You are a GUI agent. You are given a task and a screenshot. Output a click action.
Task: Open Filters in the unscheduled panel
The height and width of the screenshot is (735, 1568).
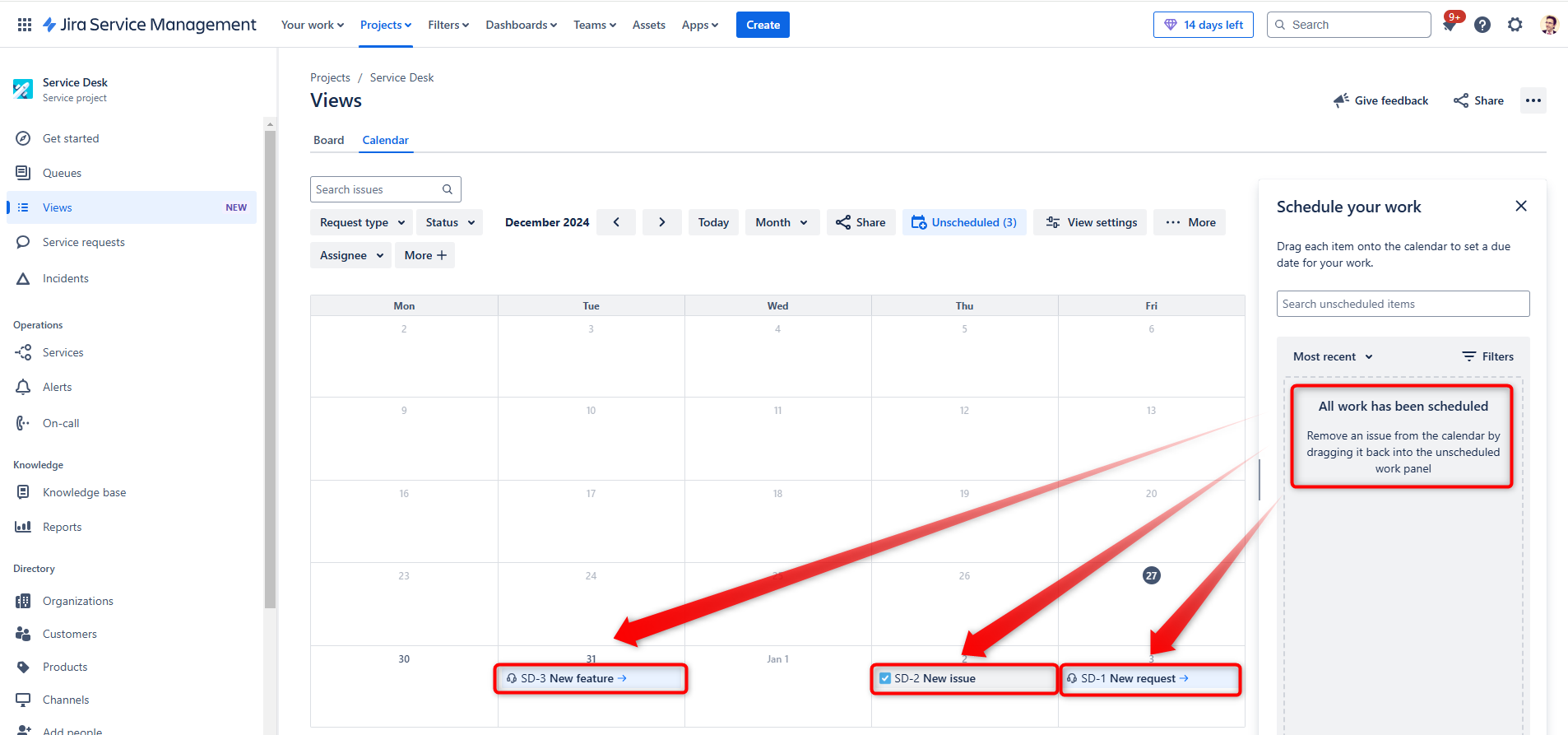point(1487,356)
